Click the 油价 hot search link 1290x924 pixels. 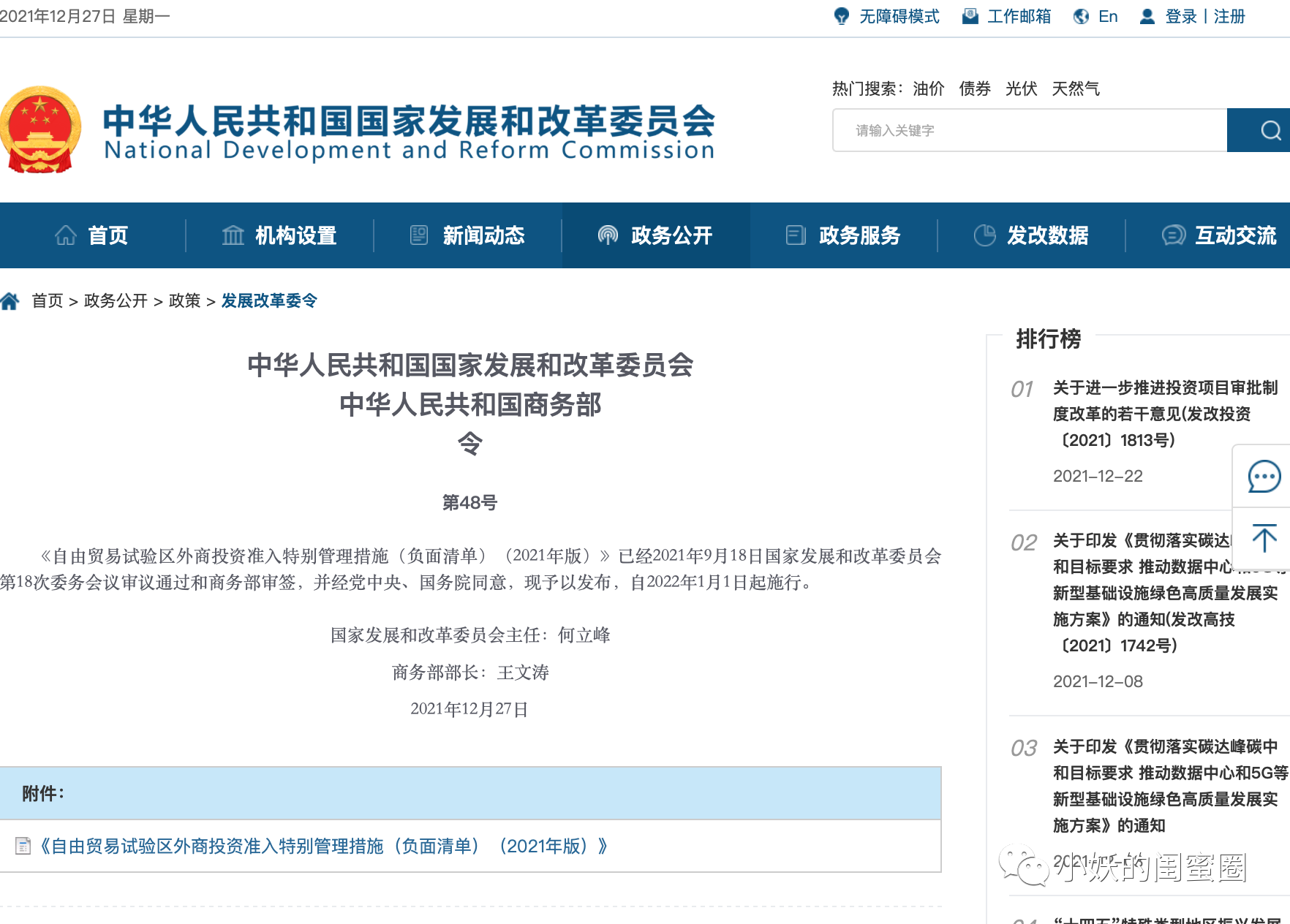(928, 89)
